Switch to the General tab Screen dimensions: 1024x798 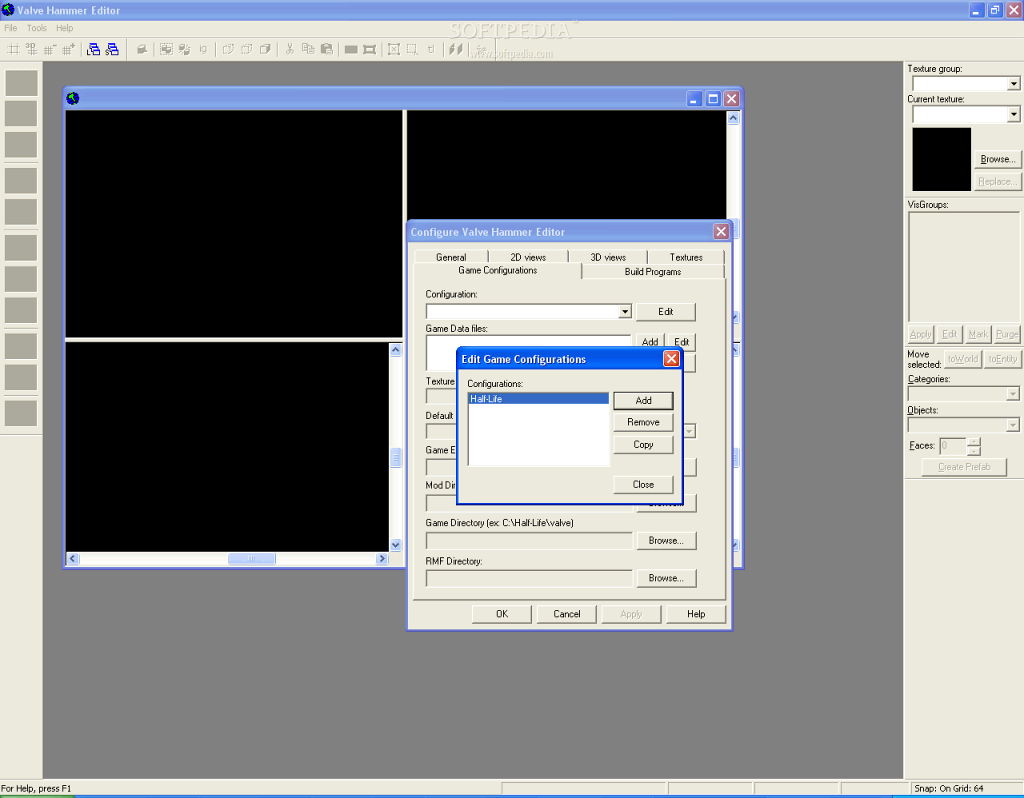[451, 257]
